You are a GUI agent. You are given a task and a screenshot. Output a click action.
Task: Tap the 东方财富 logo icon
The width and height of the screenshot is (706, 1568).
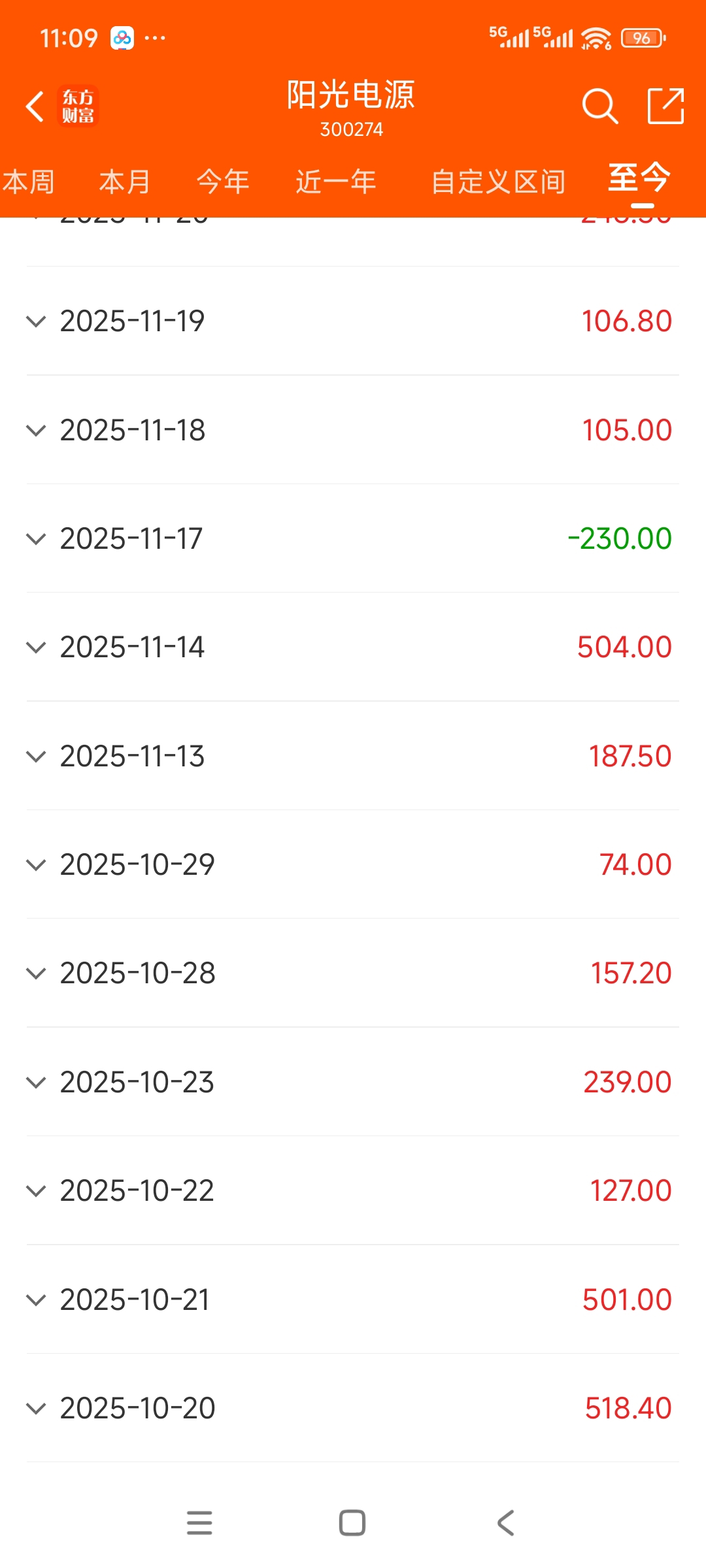click(x=78, y=106)
